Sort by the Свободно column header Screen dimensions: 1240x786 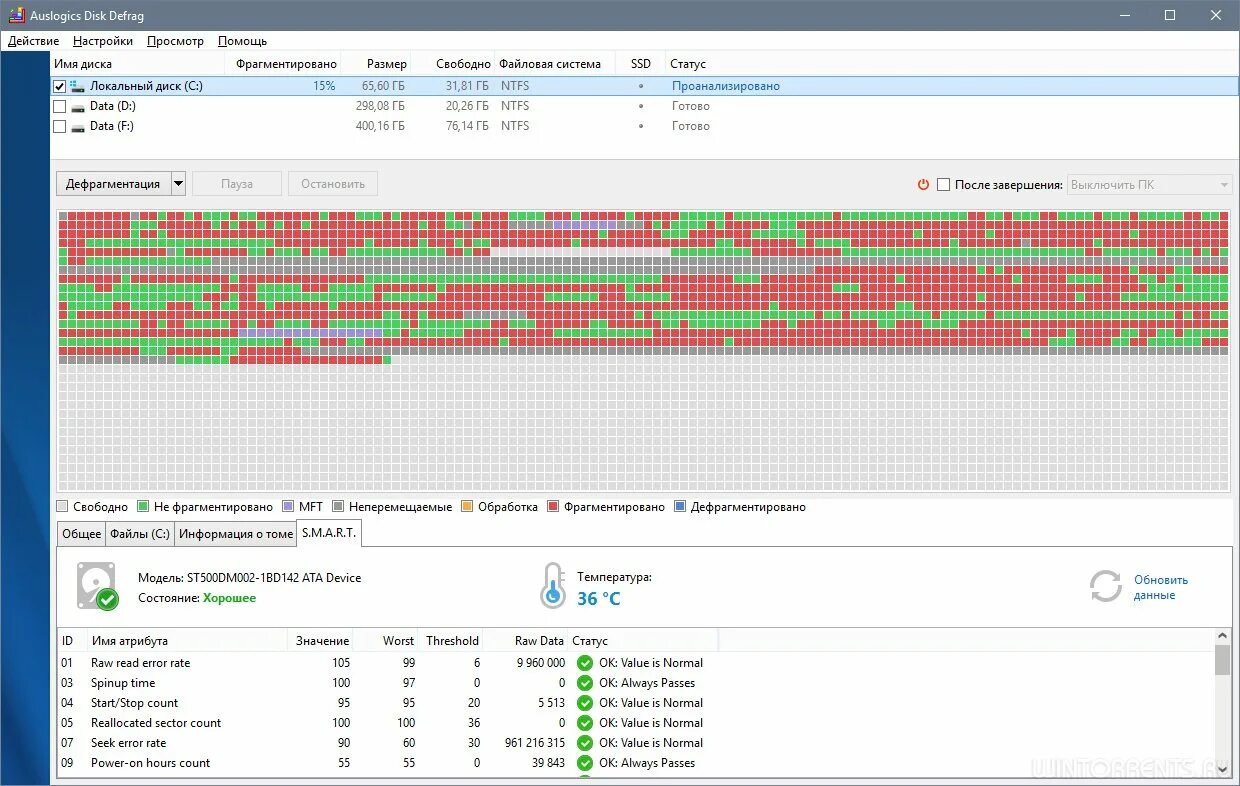coord(453,64)
